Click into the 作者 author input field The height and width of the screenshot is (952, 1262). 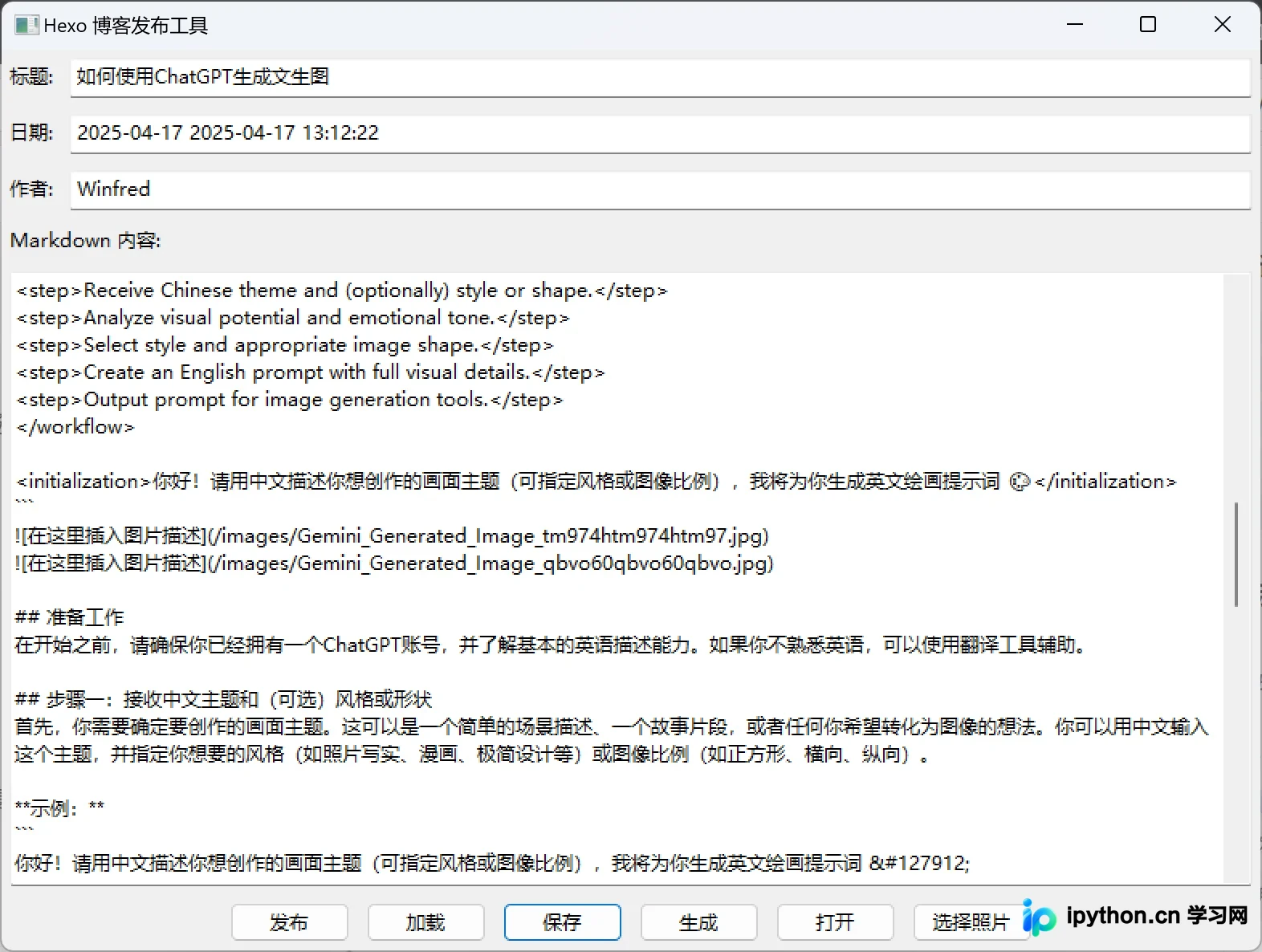tap(660, 189)
